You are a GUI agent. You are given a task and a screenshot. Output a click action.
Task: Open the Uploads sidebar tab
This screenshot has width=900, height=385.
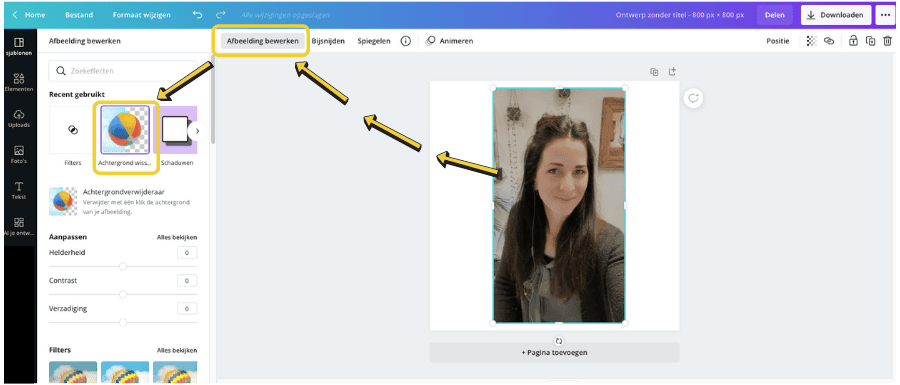(19, 118)
